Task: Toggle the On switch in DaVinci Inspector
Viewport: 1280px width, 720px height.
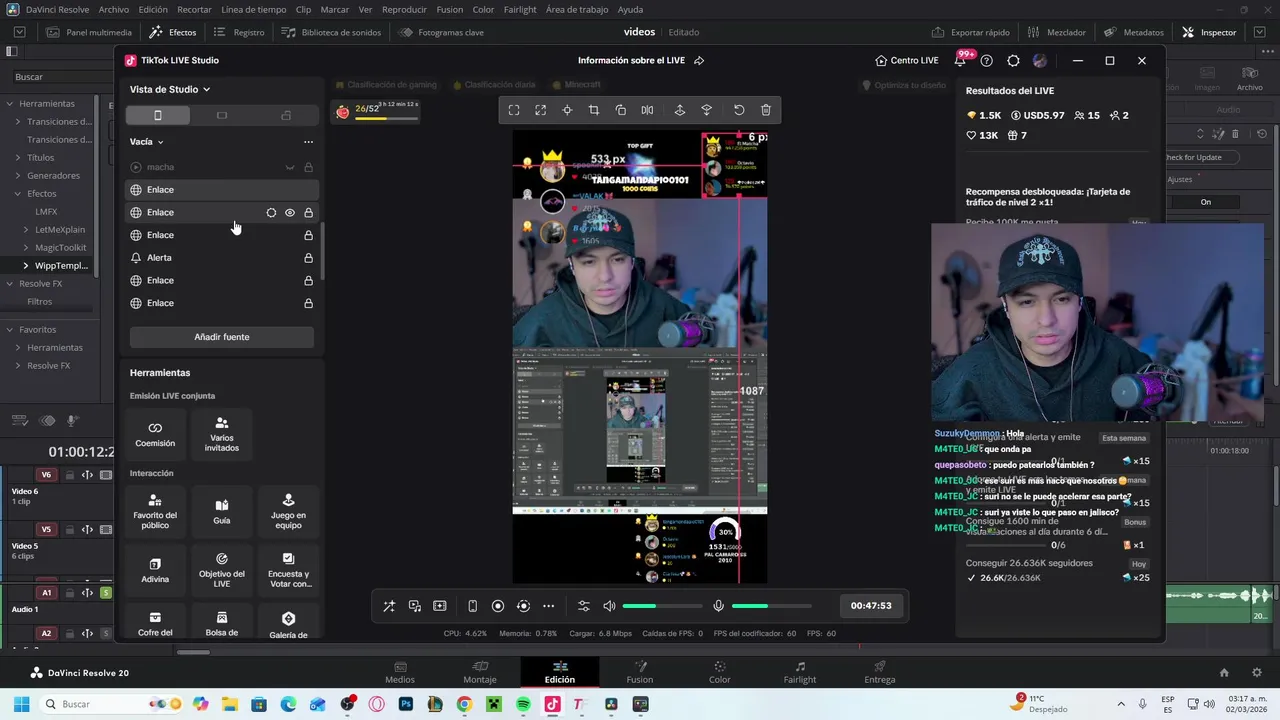Action: [x=1205, y=202]
